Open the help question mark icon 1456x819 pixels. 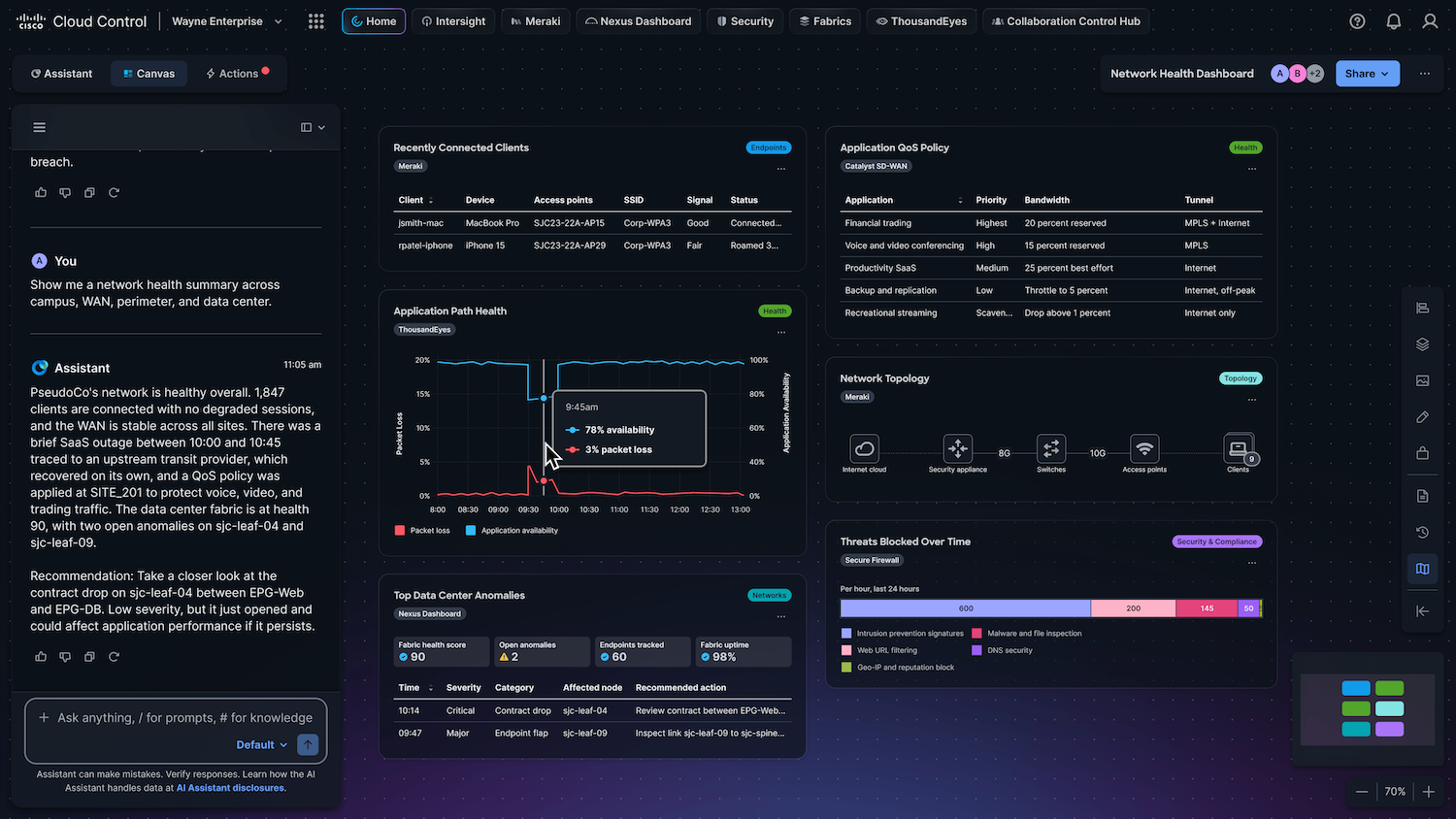[x=1357, y=21]
